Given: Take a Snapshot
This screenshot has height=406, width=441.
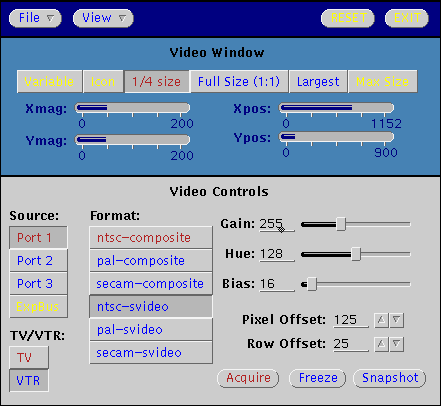Looking at the screenshot, I should [390, 378].
